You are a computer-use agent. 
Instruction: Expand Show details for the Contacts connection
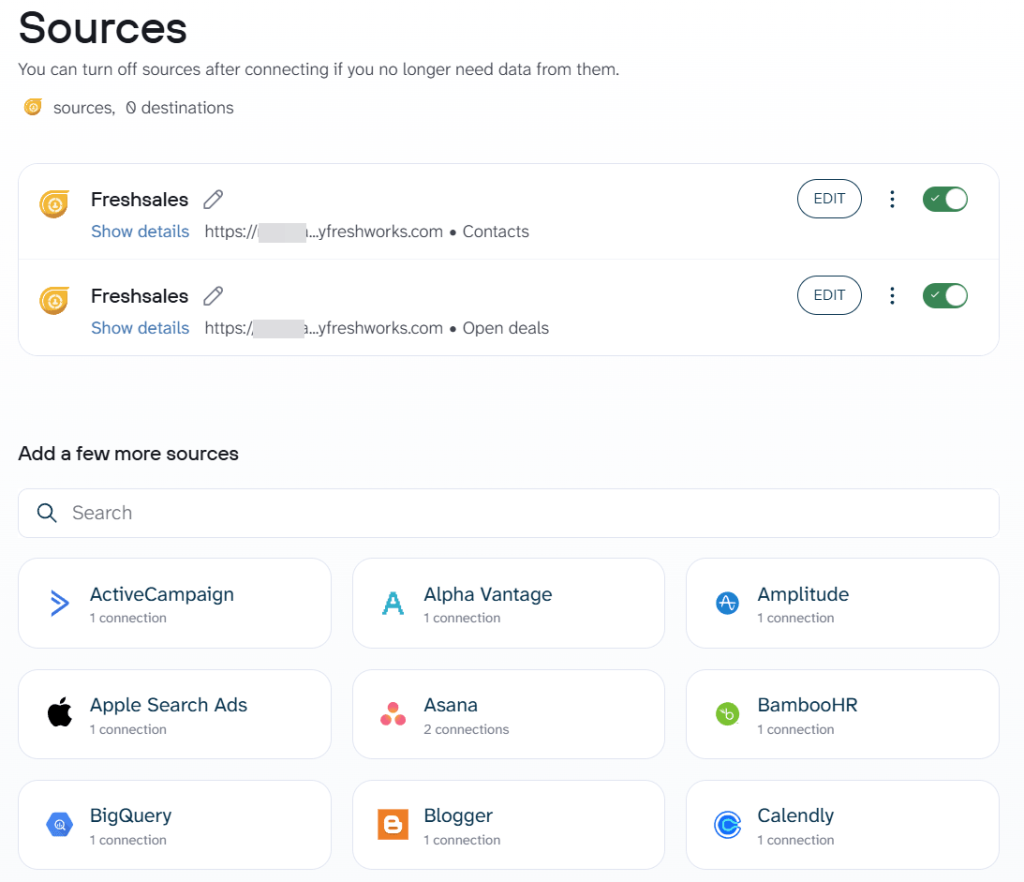click(x=139, y=231)
